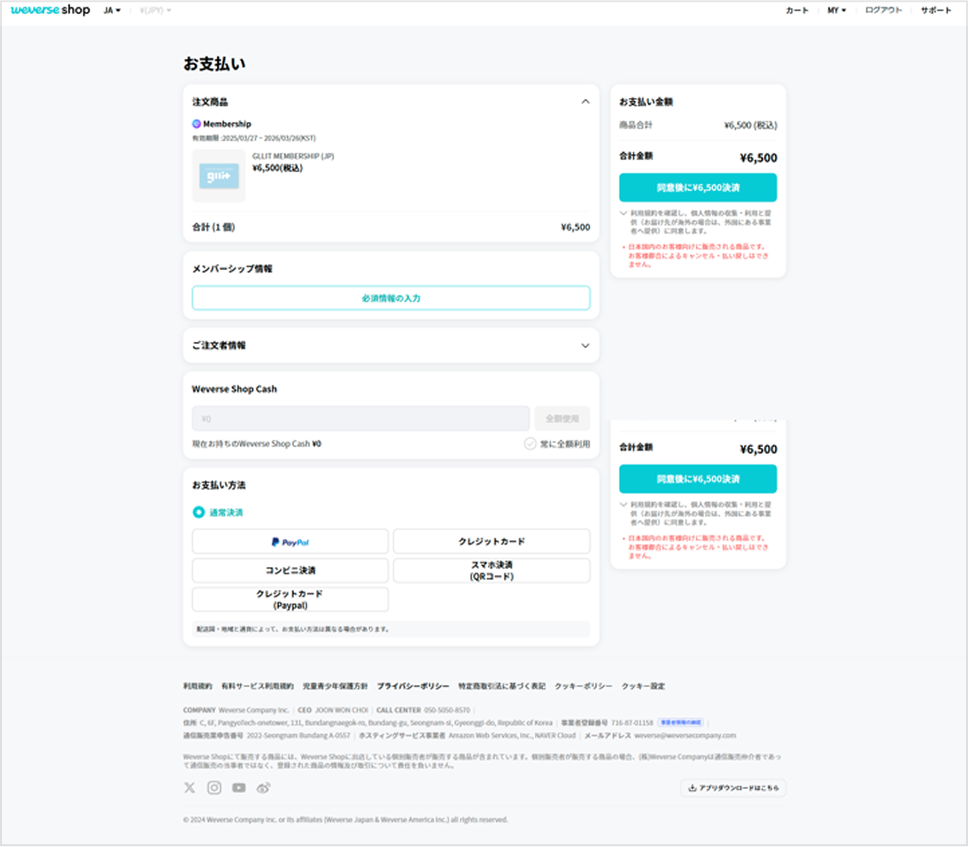The height and width of the screenshot is (847, 968).
Task: Choose コンビニ決済 payment method
Action: [x=290, y=570]
